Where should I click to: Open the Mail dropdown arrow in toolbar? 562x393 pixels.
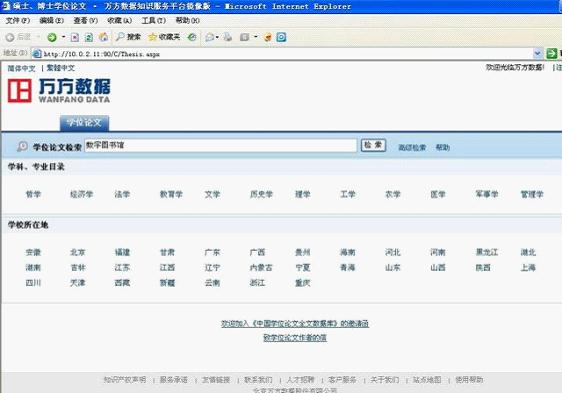tap(217, 37)
